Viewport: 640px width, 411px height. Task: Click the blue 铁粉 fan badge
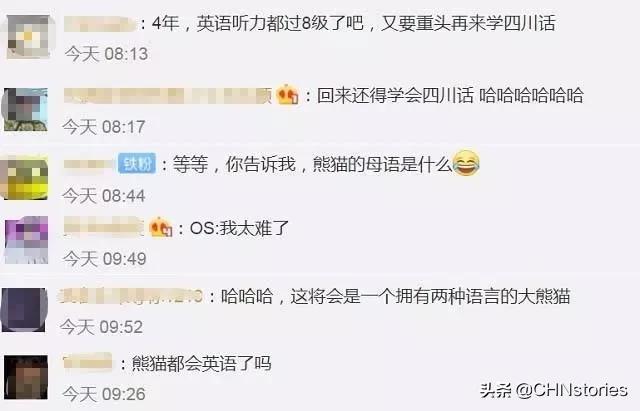coord(137,164)
